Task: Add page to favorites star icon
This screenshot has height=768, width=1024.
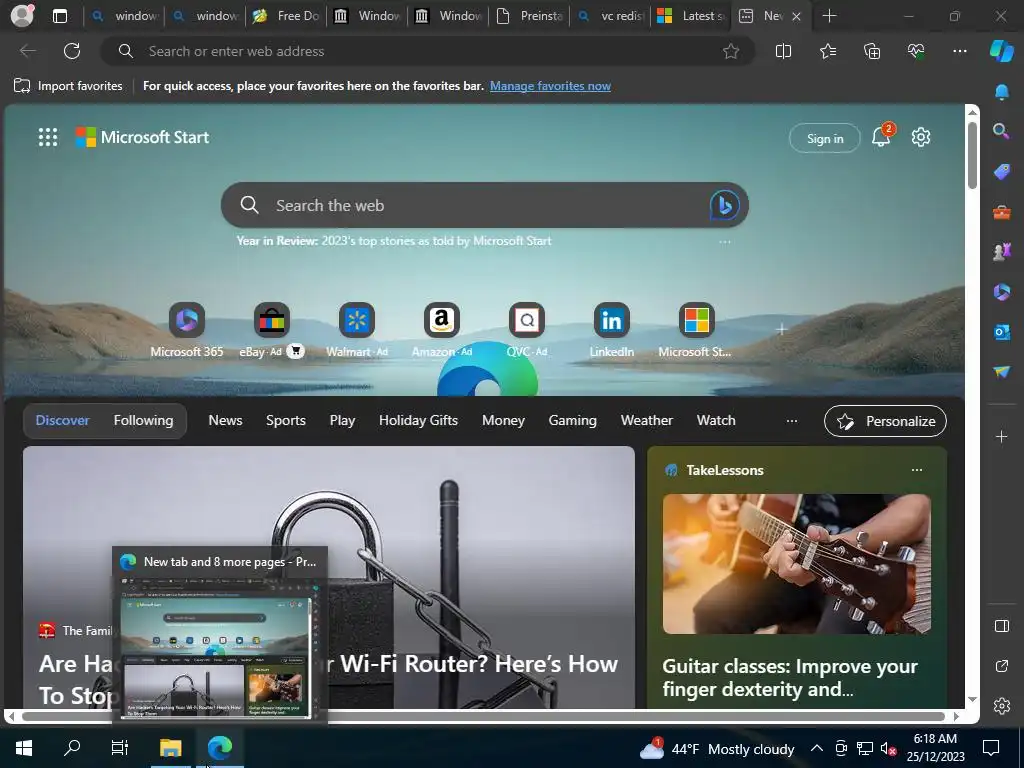Action: [731, 51]
